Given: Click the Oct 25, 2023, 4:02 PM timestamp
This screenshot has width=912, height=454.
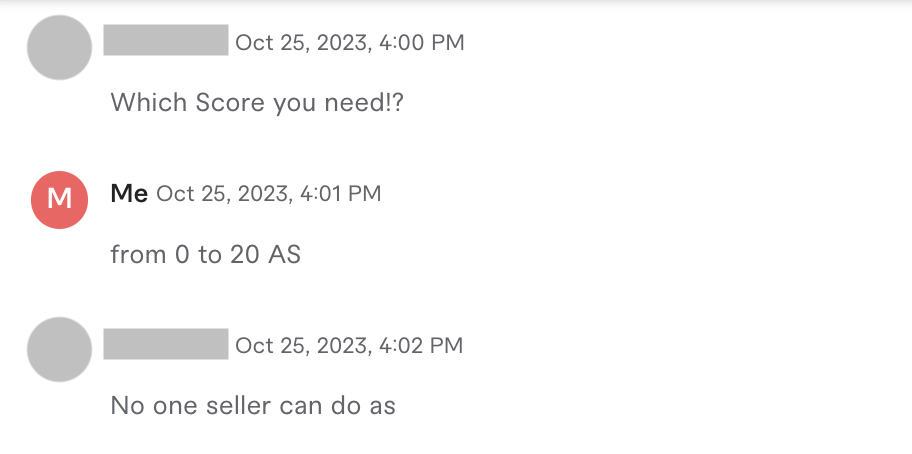Looking at the screenshot, I should (349, 346).
